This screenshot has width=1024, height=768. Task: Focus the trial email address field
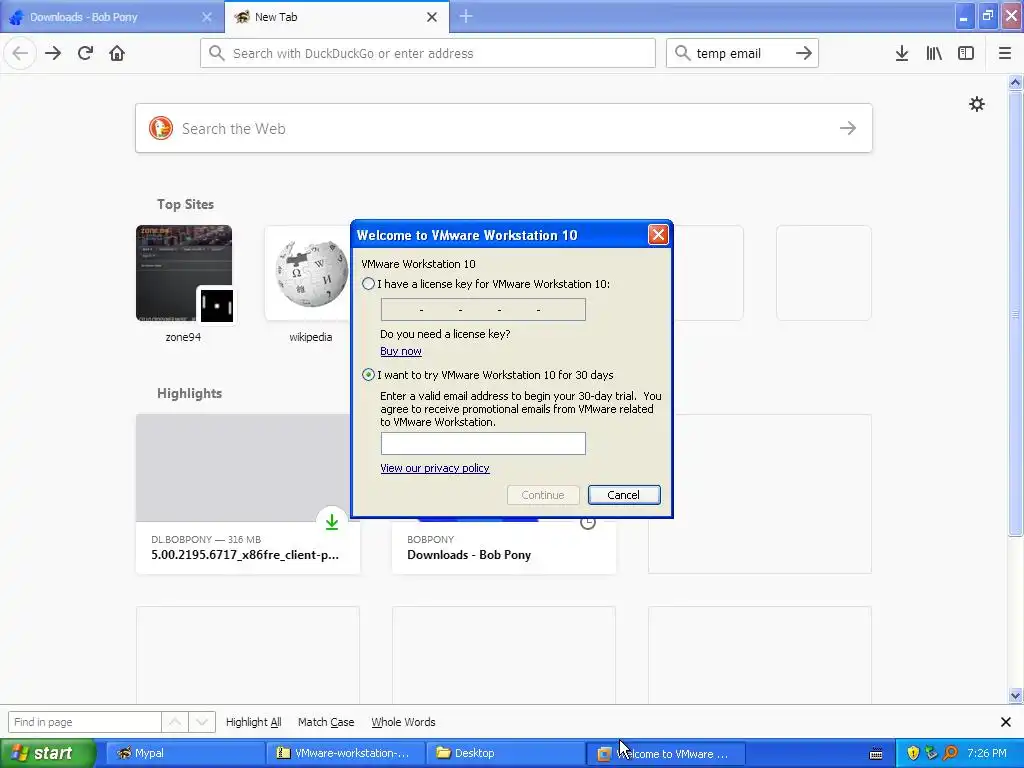[x=483, y=443]
